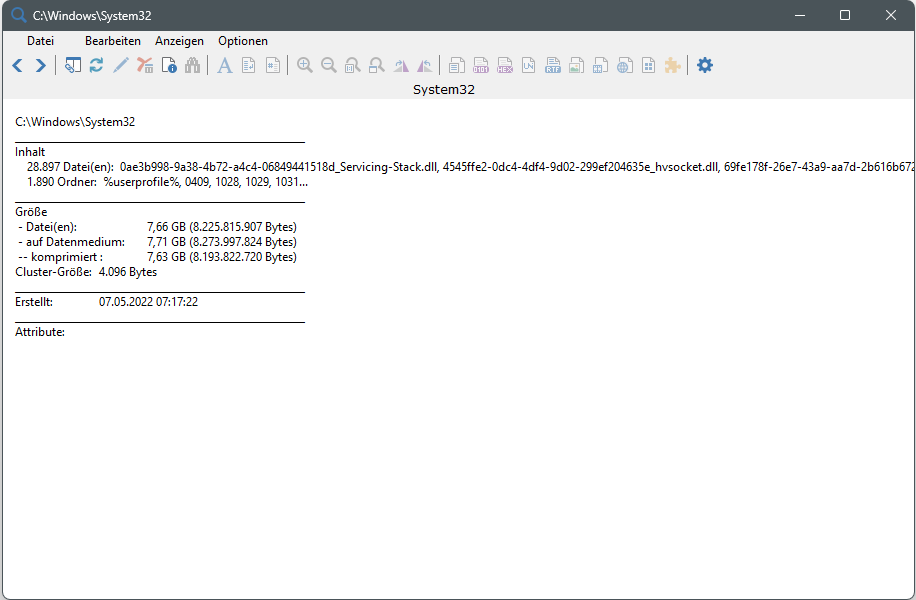
Task: Click the auf Datenmedium label
Action: 72,242
